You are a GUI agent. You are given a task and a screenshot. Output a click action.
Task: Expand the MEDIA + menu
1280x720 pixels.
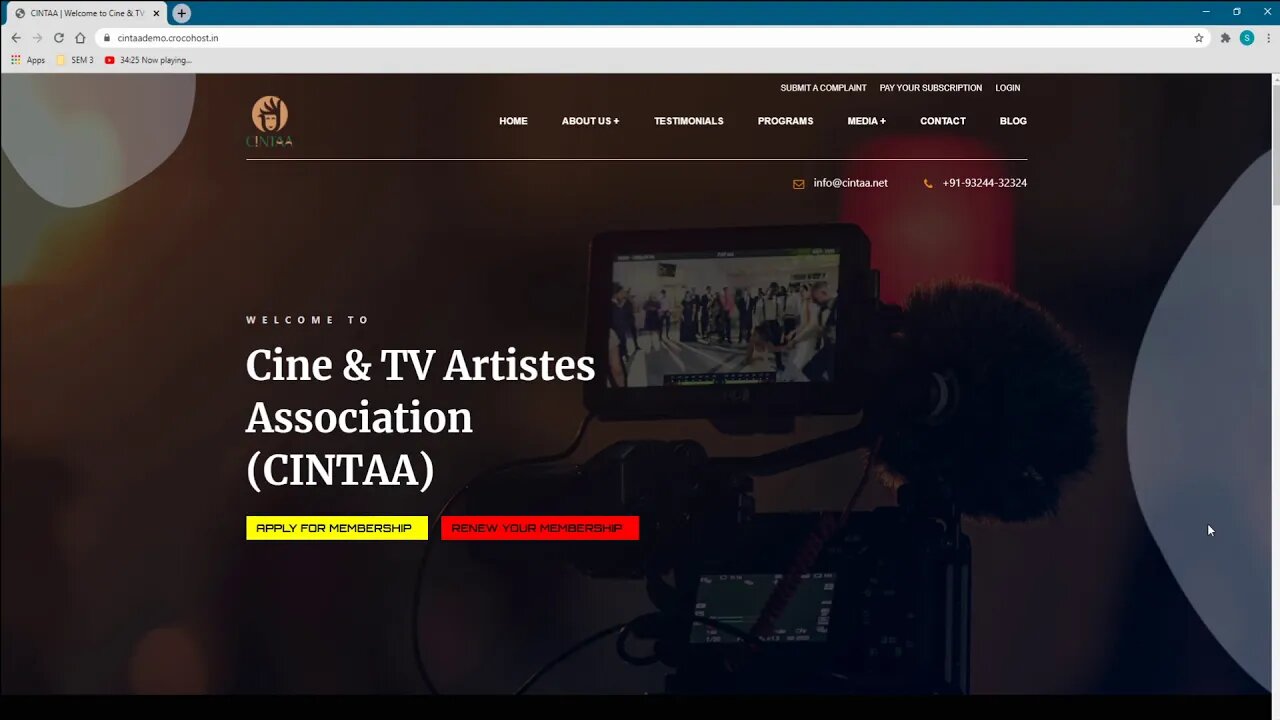tap(866, 121)
